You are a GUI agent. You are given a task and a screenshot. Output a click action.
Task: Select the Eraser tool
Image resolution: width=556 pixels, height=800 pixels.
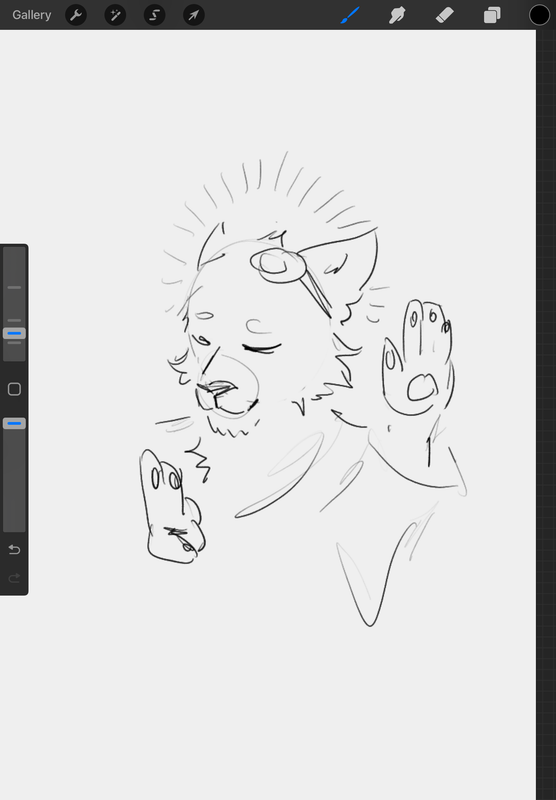tap(444, 15)
